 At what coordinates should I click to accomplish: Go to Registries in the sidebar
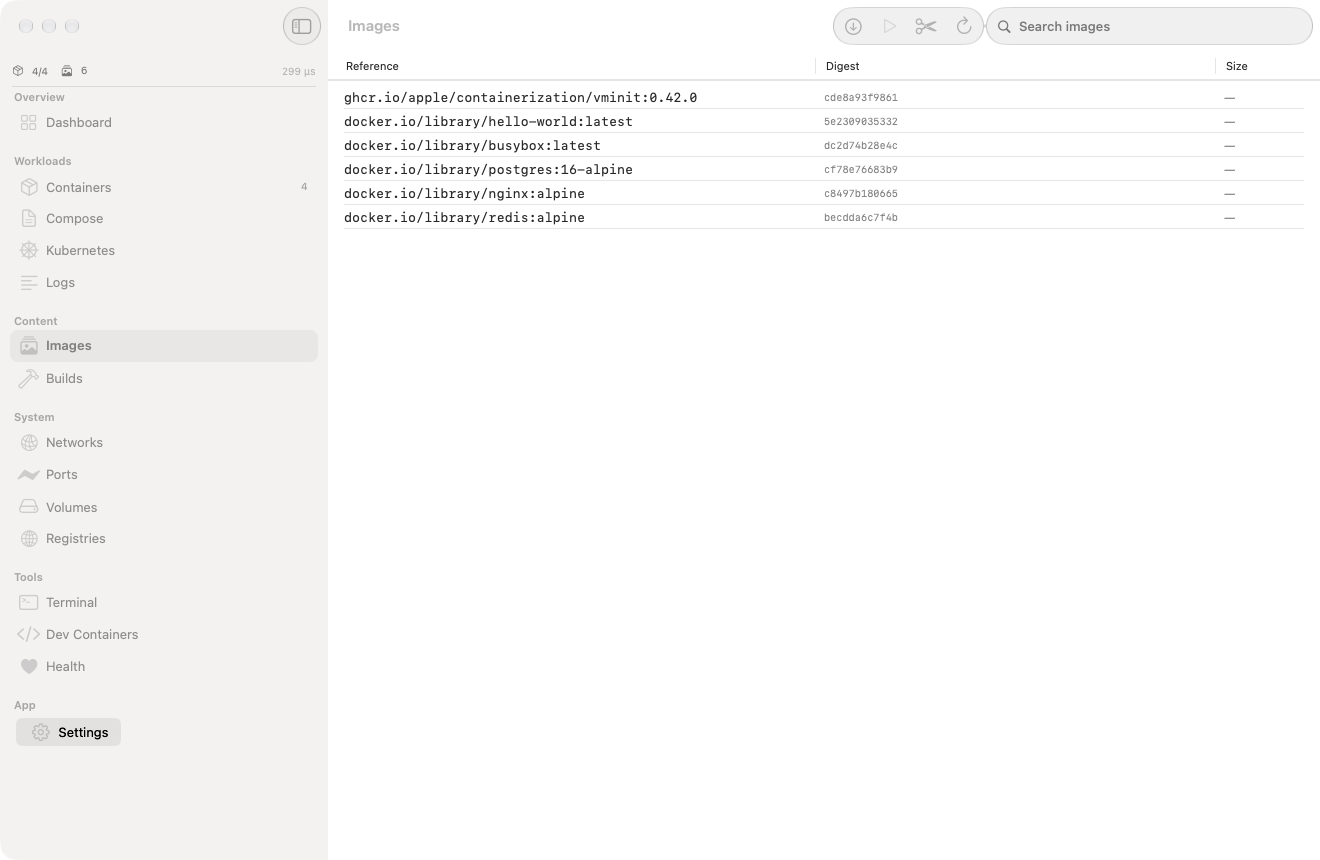[164, 538]
